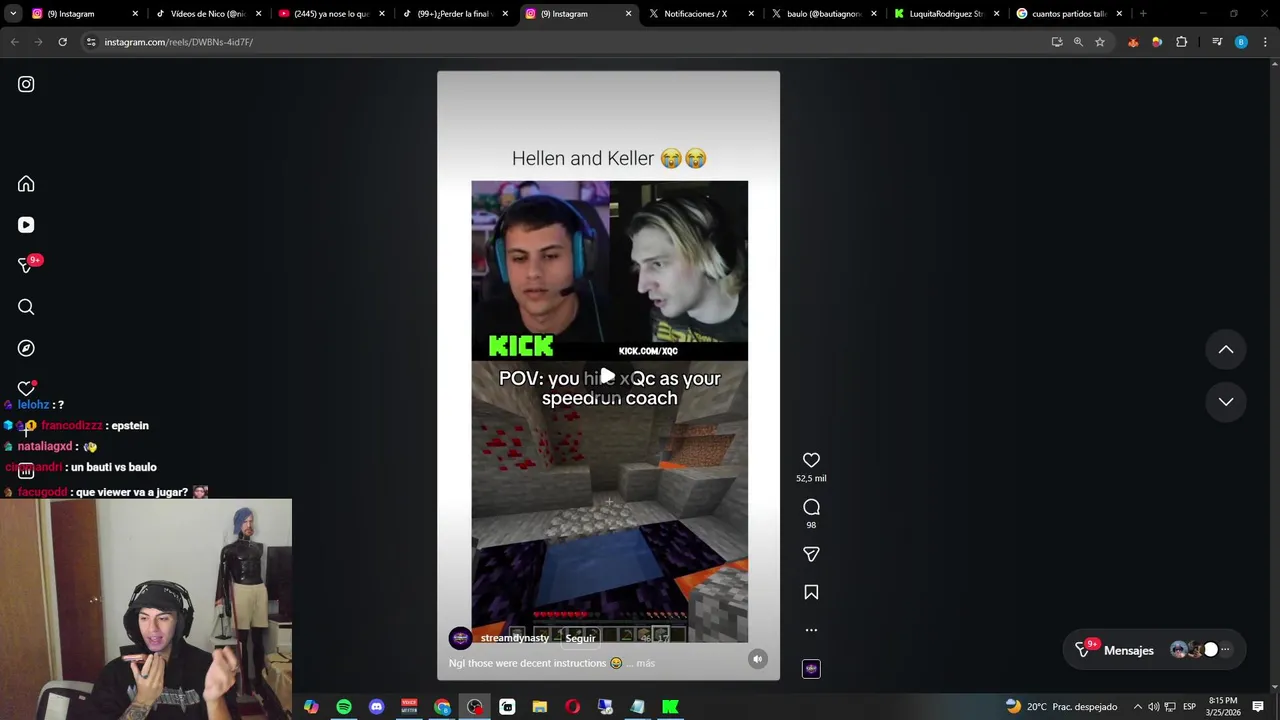Open a new browser tab
This screenshot has width=1280, height=720.
point(1143,14)
